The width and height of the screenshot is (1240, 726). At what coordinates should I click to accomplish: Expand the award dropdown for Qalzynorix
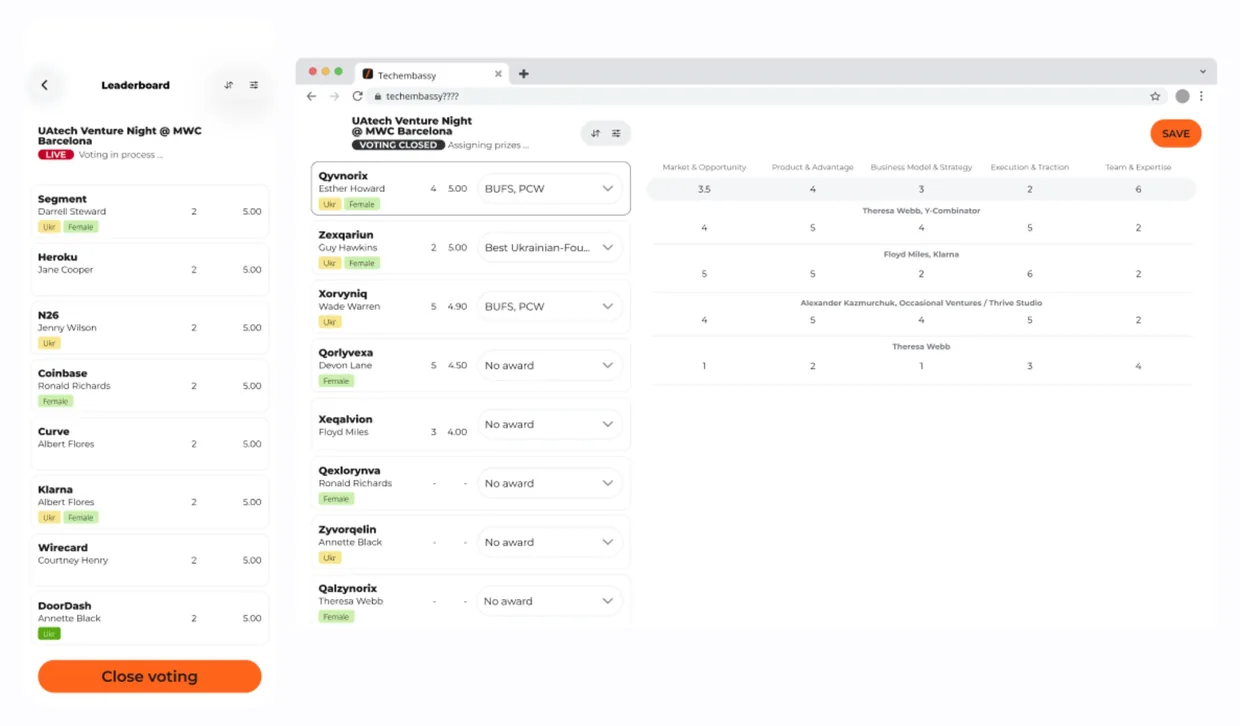tap(549, 601)
